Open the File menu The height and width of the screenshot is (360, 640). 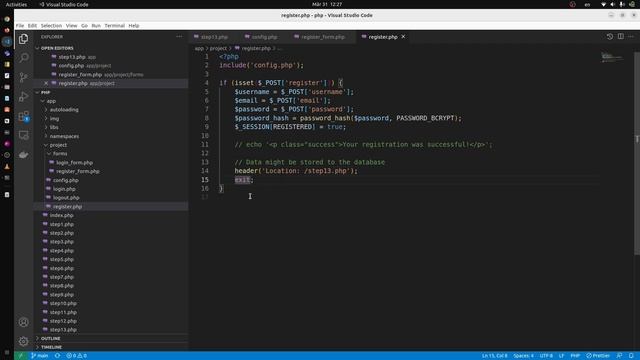20,25
